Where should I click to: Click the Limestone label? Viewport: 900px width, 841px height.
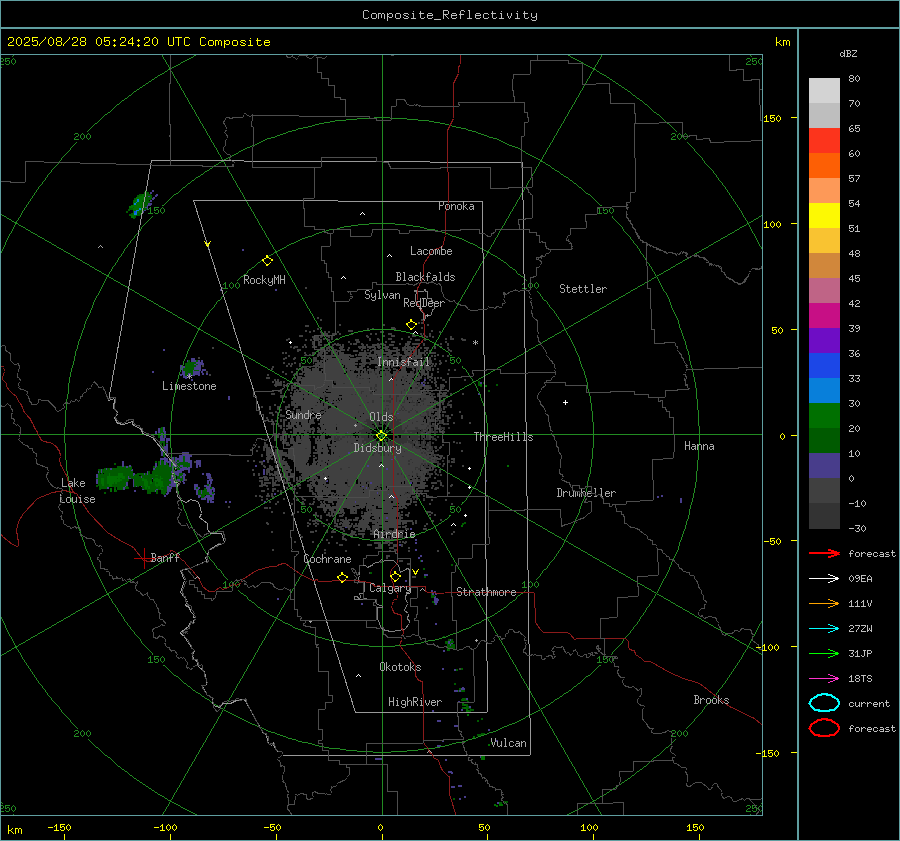click(x=189, y=386)
